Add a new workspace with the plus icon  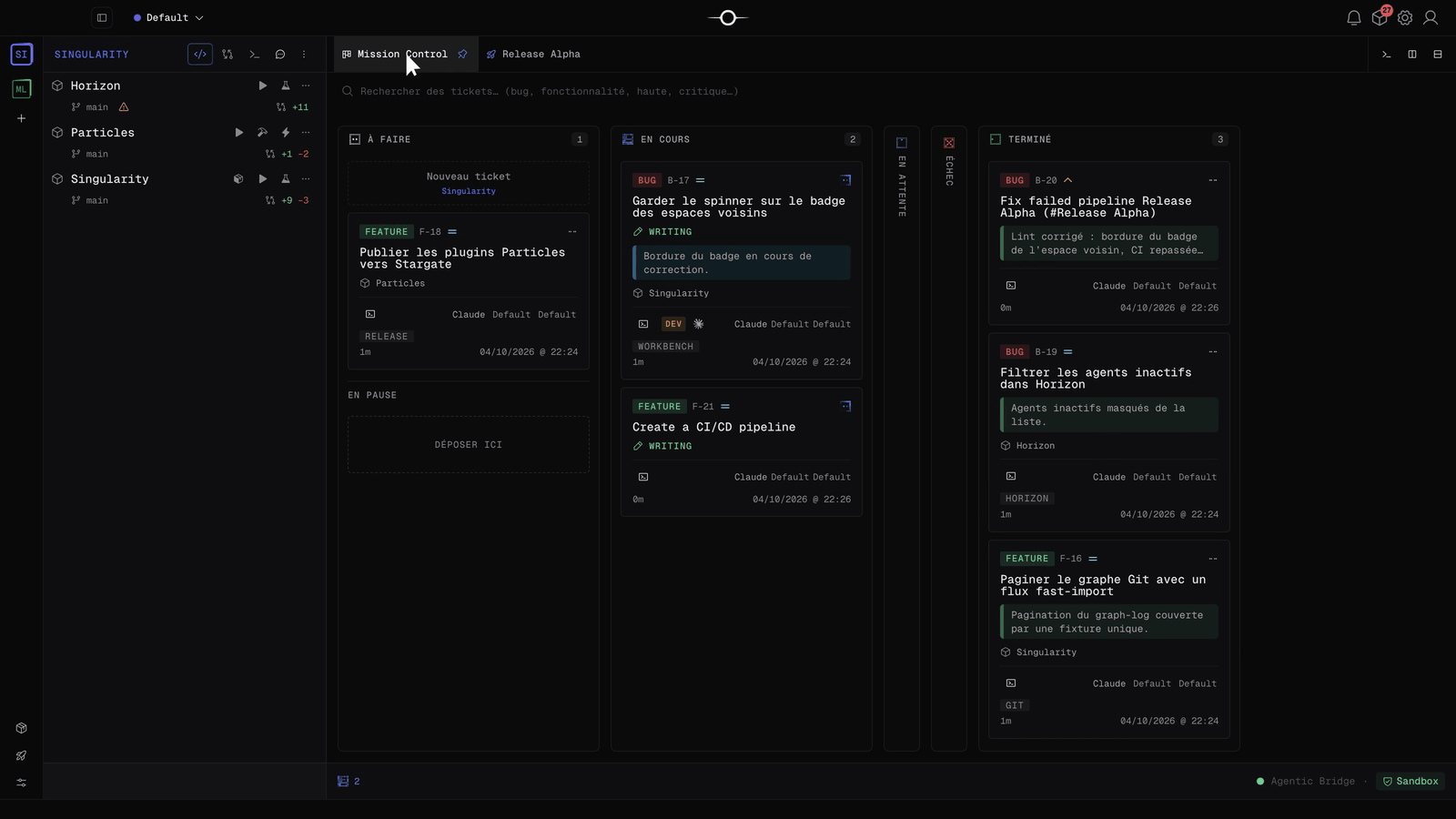coord(22,118)
